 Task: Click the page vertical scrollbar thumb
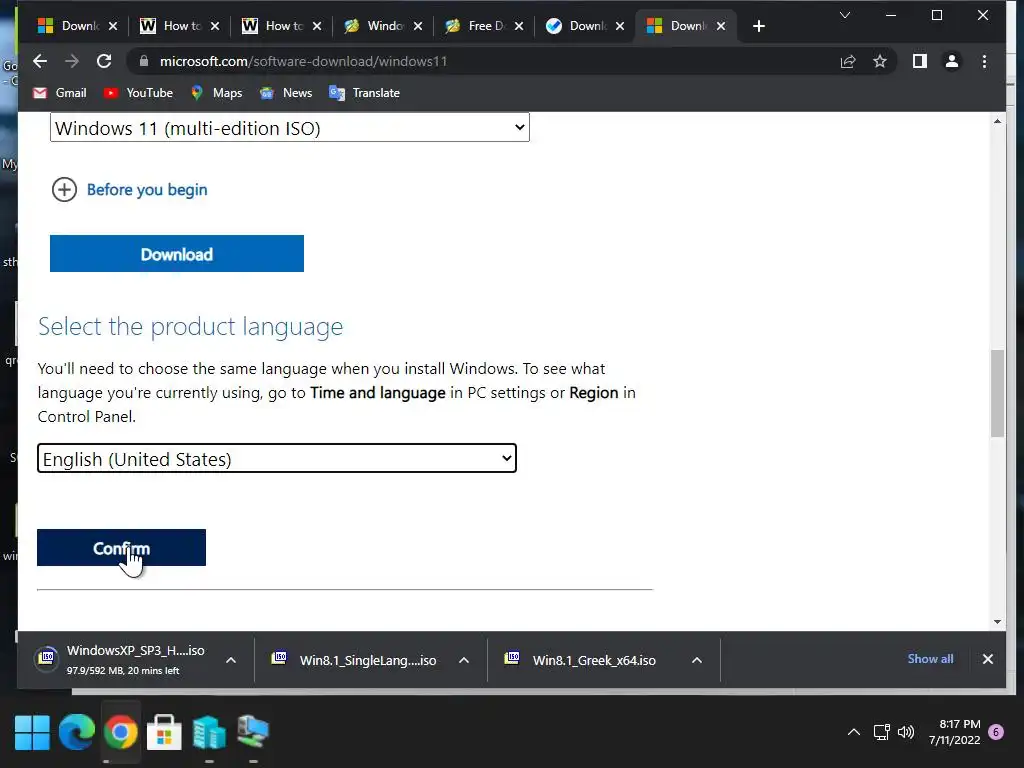point(997,393)
